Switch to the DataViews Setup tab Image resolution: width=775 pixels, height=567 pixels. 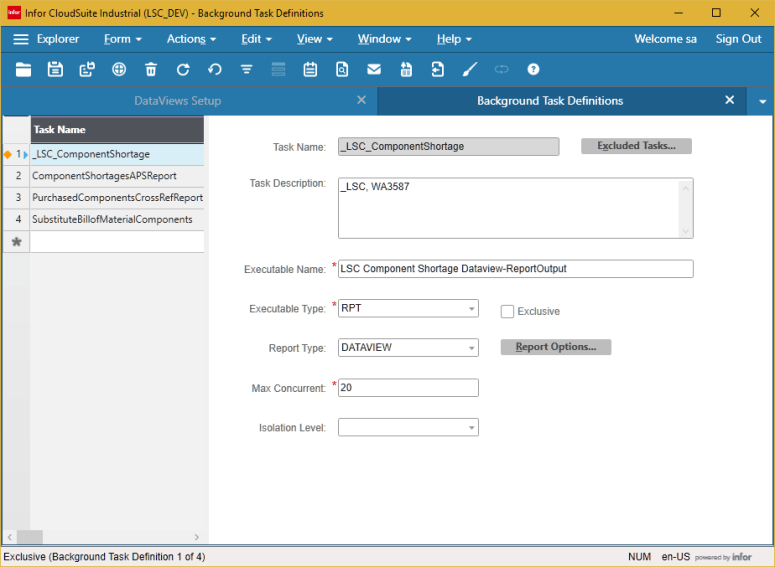(178, 101)
